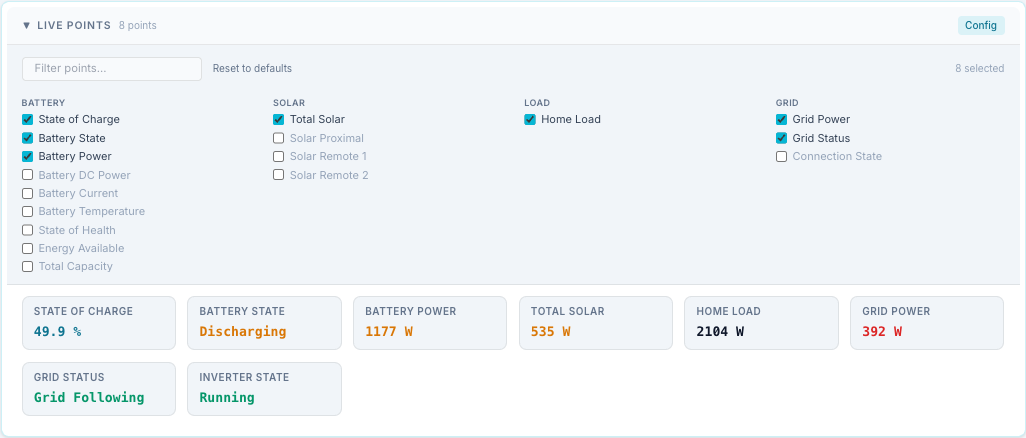Viewport: 1026px width, 438px height.
Task: Enable State of Health checkbox
Action: tap(27, 230)
